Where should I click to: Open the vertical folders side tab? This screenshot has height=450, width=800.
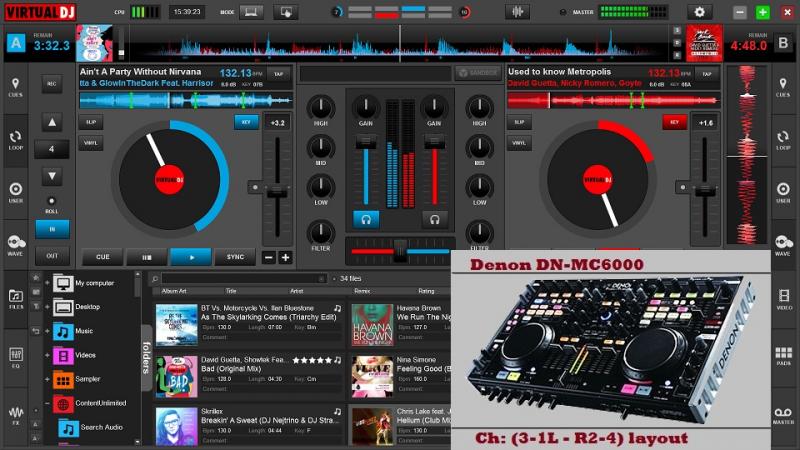[x=146, y=357]
